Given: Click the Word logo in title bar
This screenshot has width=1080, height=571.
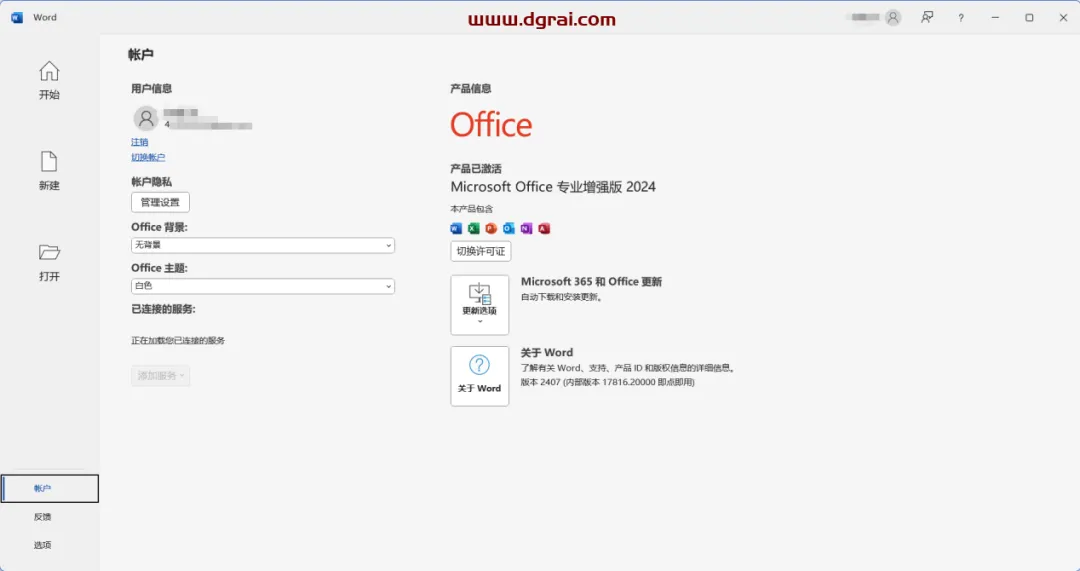Looking at the screenshot, I should coord(17,18).
